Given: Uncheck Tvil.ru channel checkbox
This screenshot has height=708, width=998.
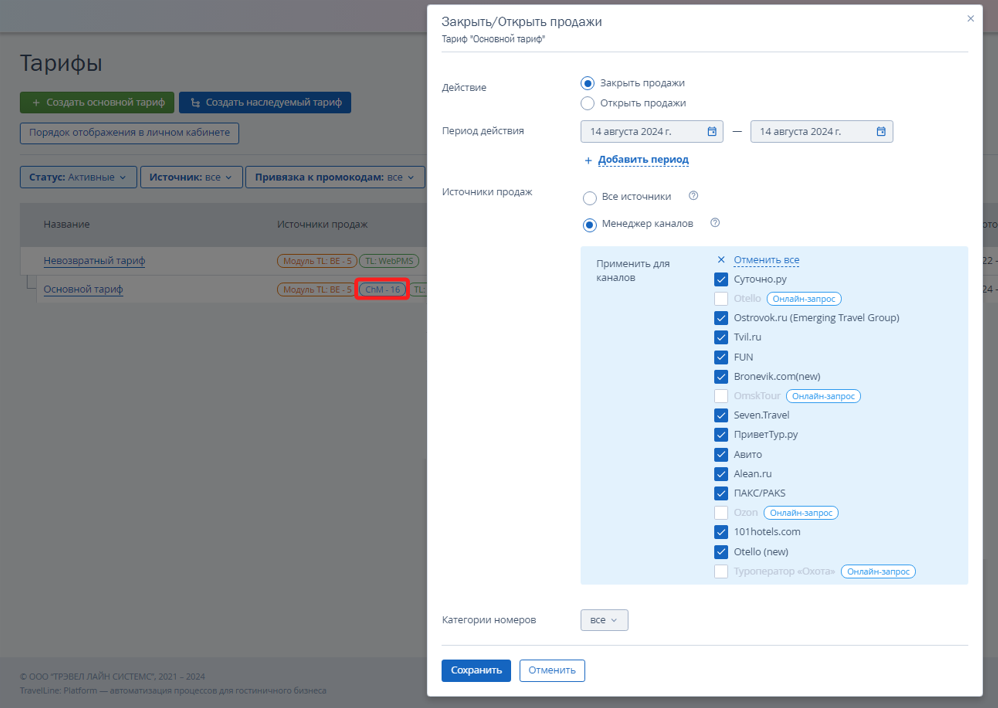Looking at the screenshot, I should (721, 337).
